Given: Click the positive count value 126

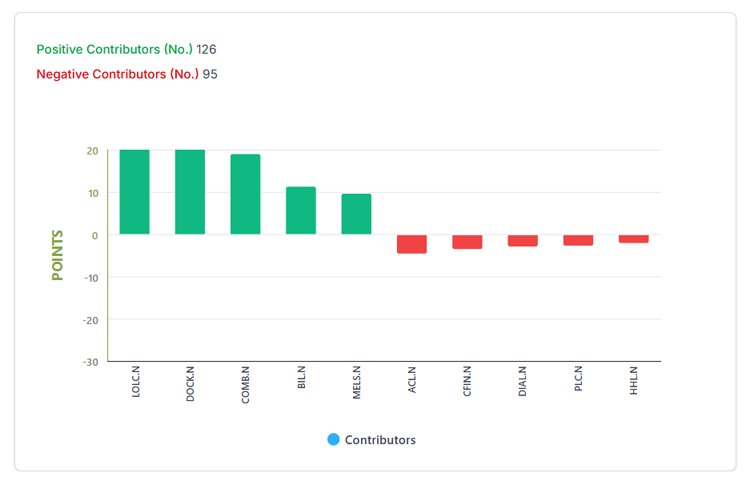Looking at the screenshot, I should (x=206, y=49).
